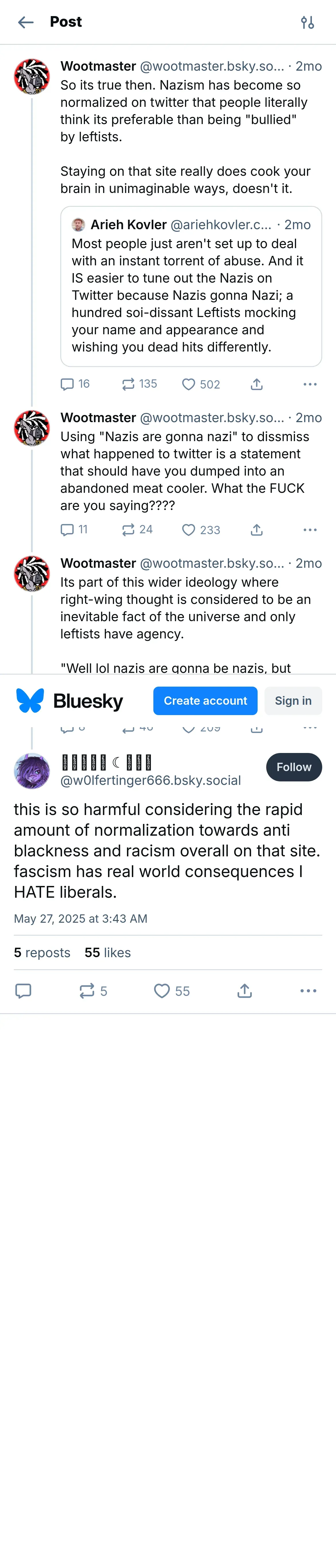Click the Create account button
336x1568 pixels.
pos(205,701)
